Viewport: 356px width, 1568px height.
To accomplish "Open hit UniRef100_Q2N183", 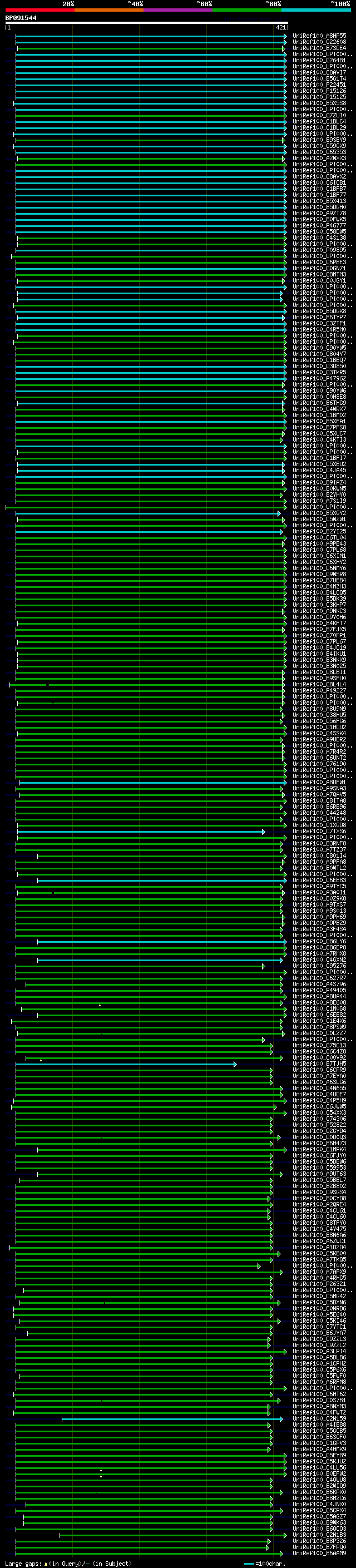I will 319,1535.
